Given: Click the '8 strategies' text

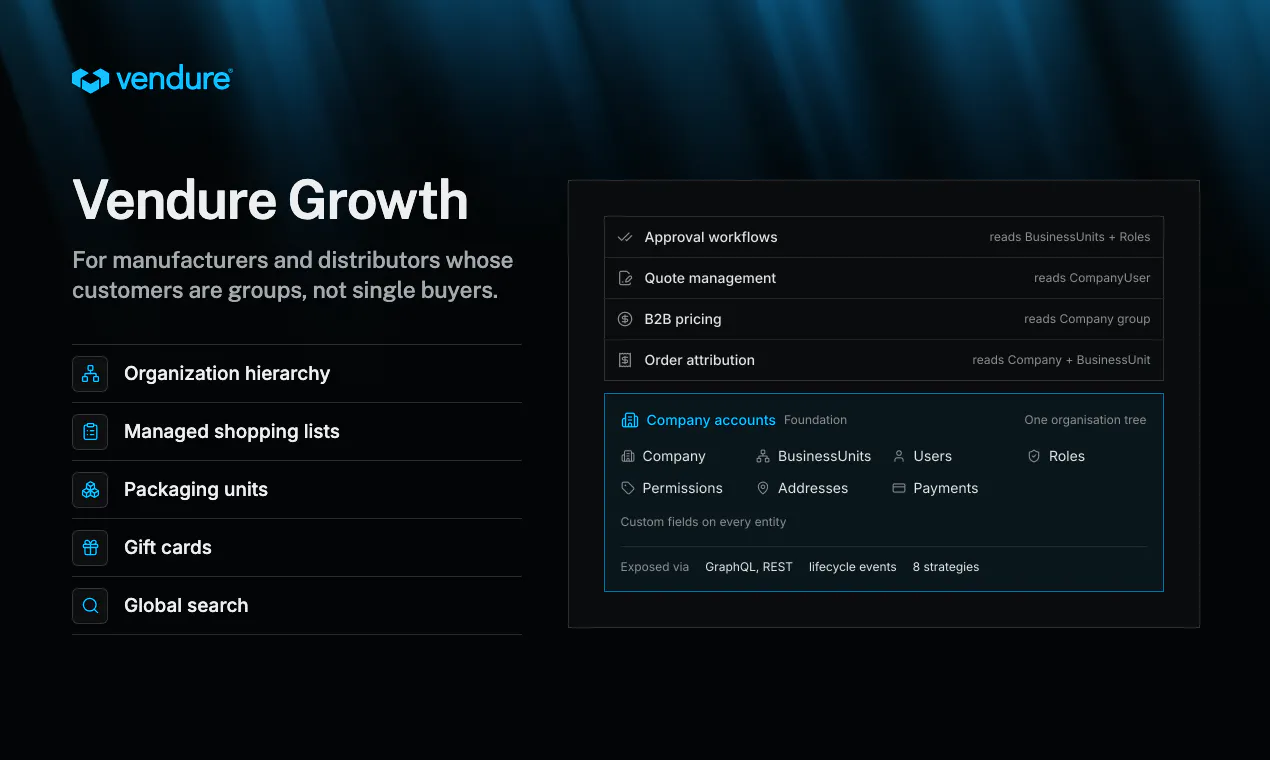Looking at the screenshot, I should tap(946, 567).
